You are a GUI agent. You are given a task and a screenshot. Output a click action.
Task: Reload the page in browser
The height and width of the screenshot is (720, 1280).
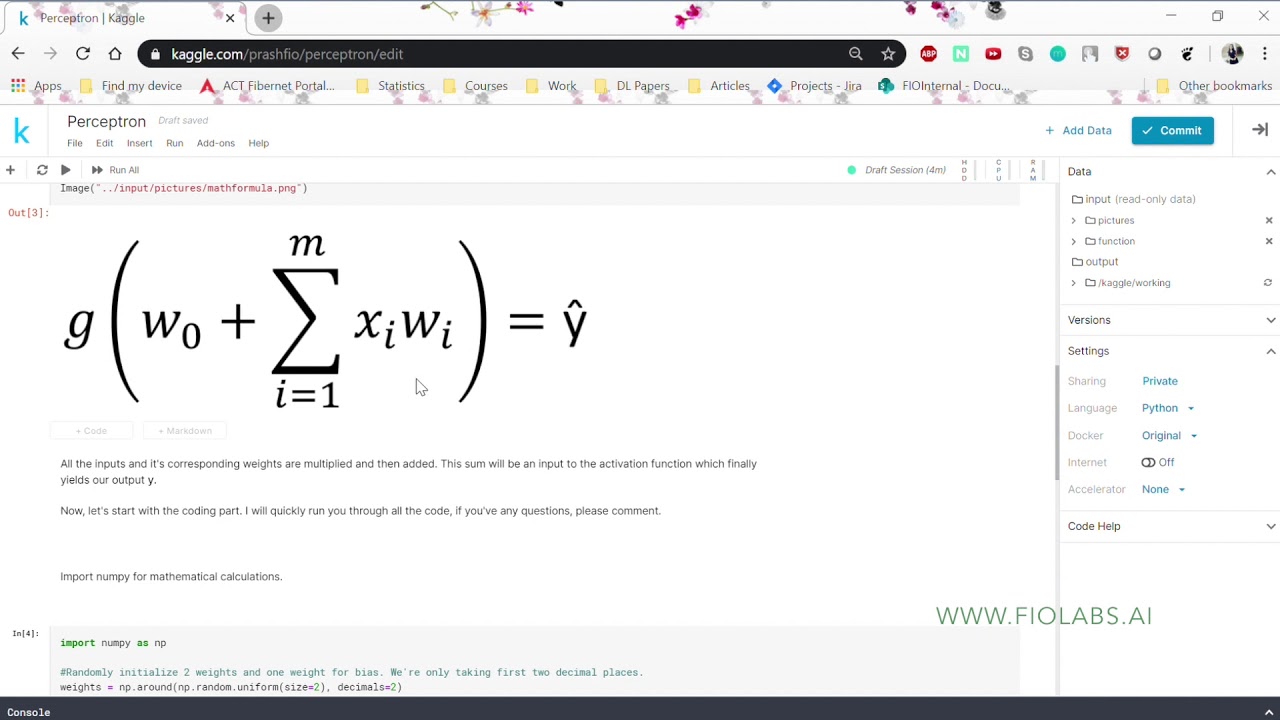(83, 54)
